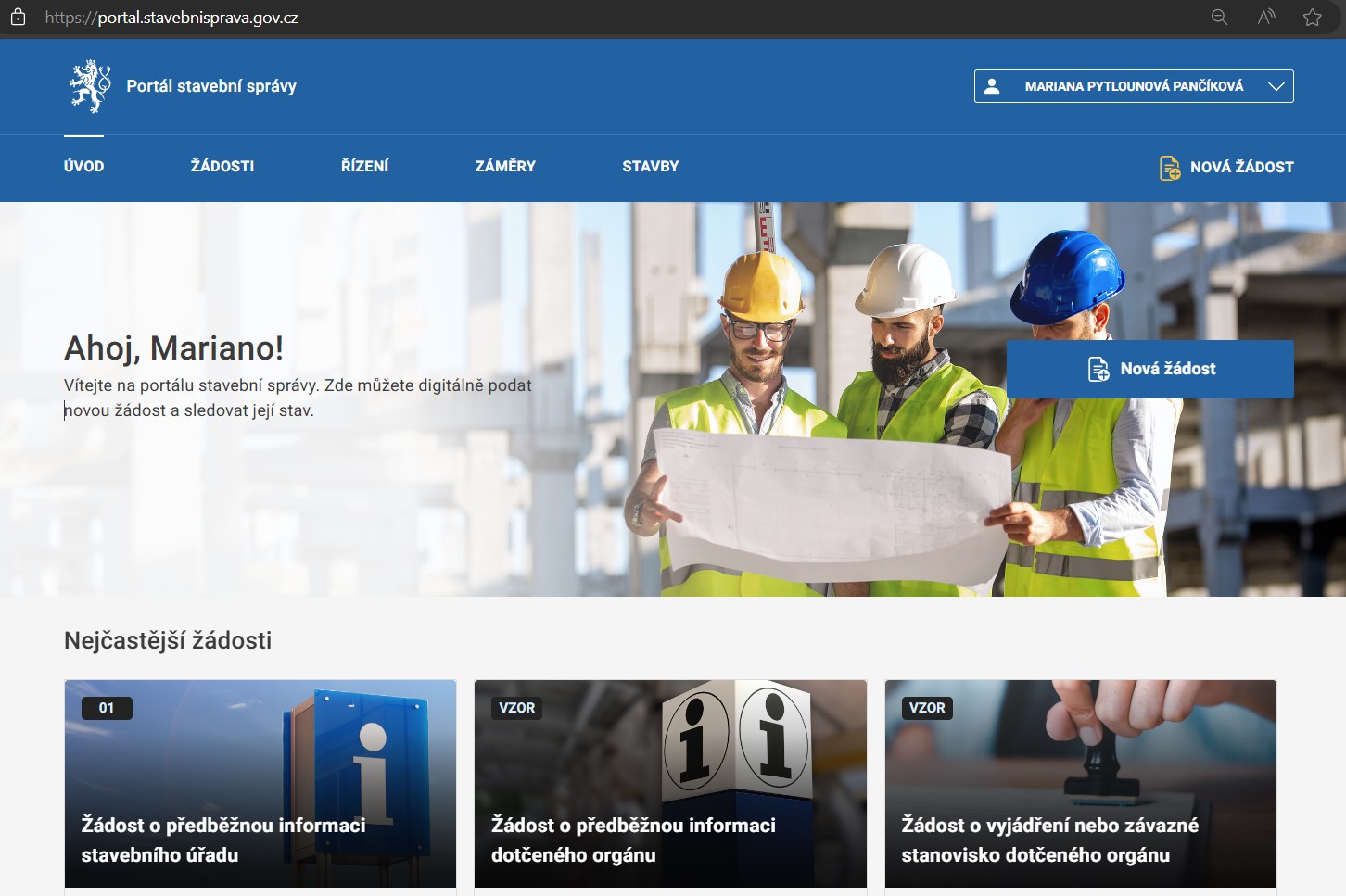Click the browser zoom magnifier icon
This screenshot has height=896, width=1346.
point(1220,18)
